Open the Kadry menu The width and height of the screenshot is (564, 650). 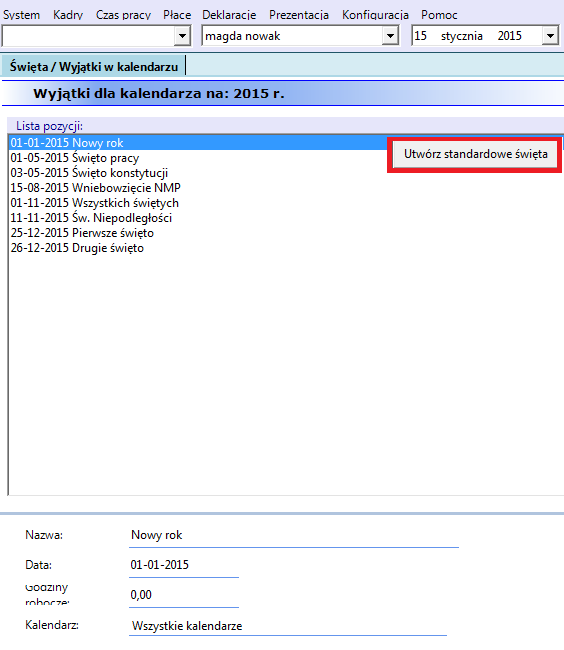[68, 15]
